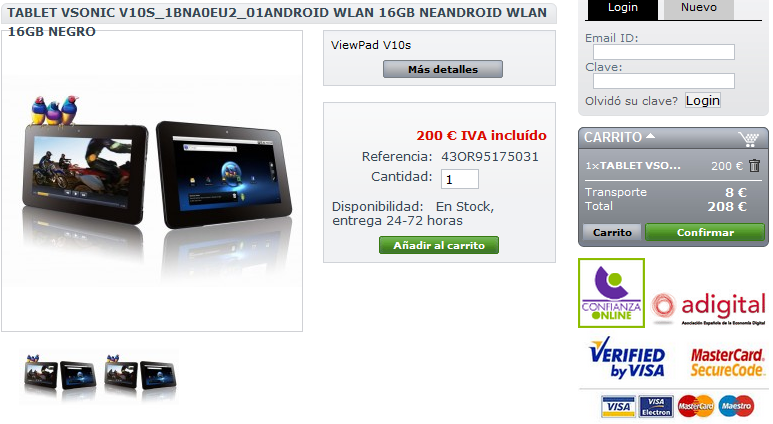Focus the Email ID input field

point(664,52)
